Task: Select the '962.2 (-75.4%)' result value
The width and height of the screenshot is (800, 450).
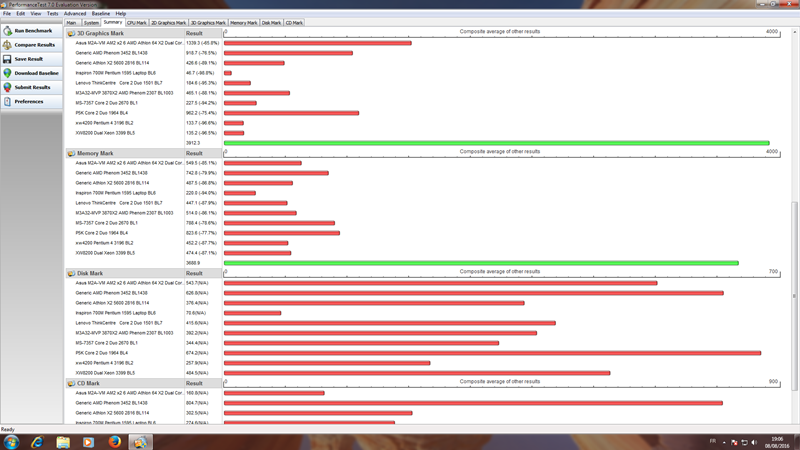Action: (202, 113)
